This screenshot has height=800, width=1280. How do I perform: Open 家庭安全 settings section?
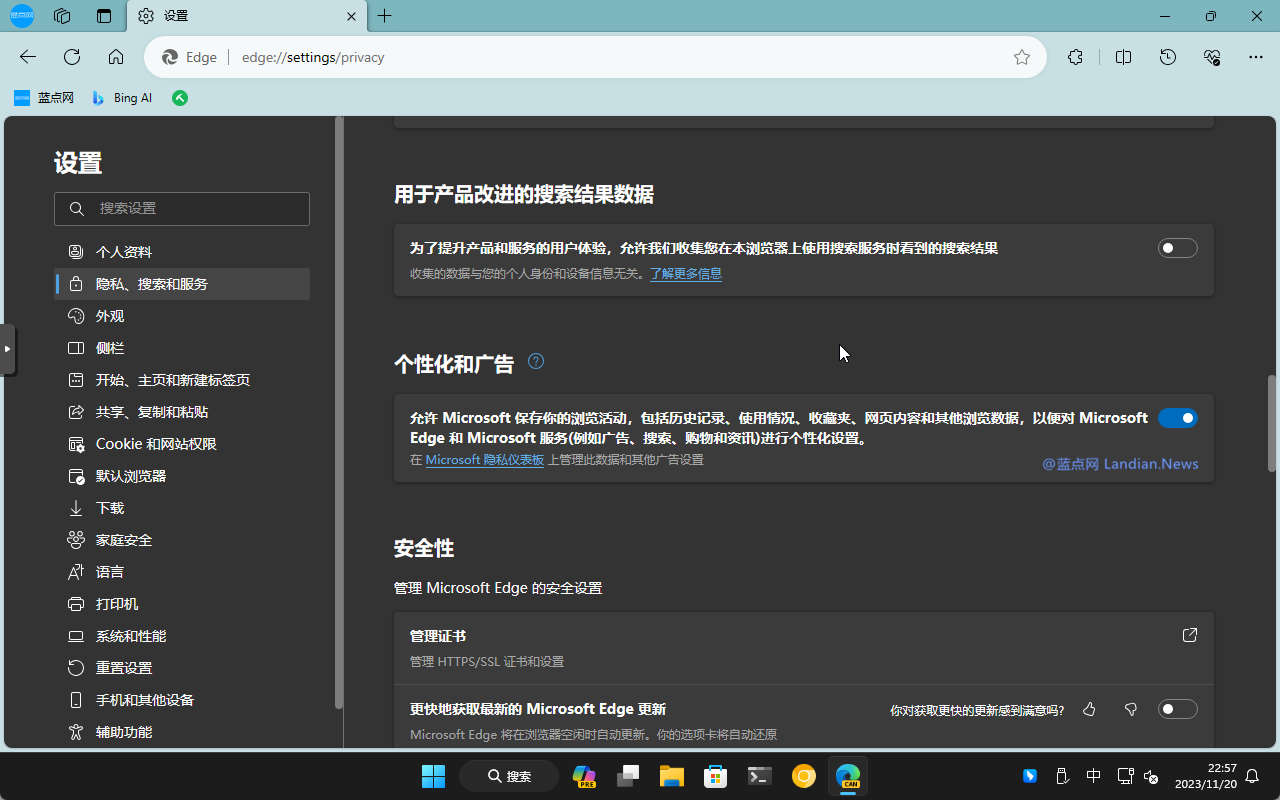point(182,540)
